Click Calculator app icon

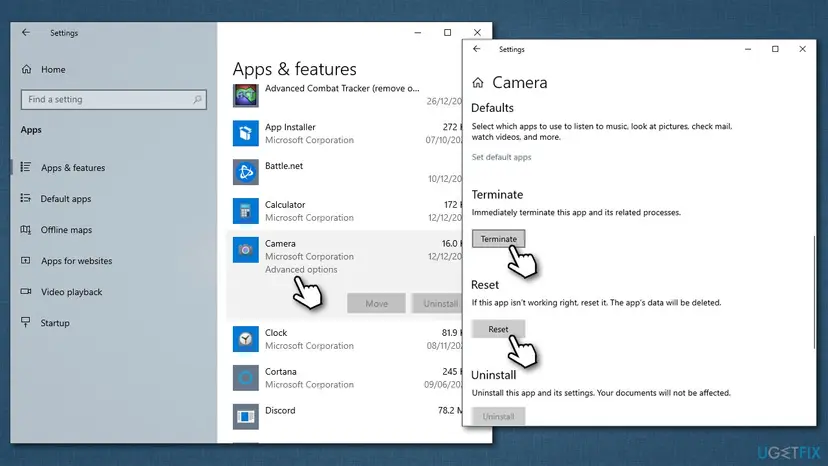[x=246, y=211]
